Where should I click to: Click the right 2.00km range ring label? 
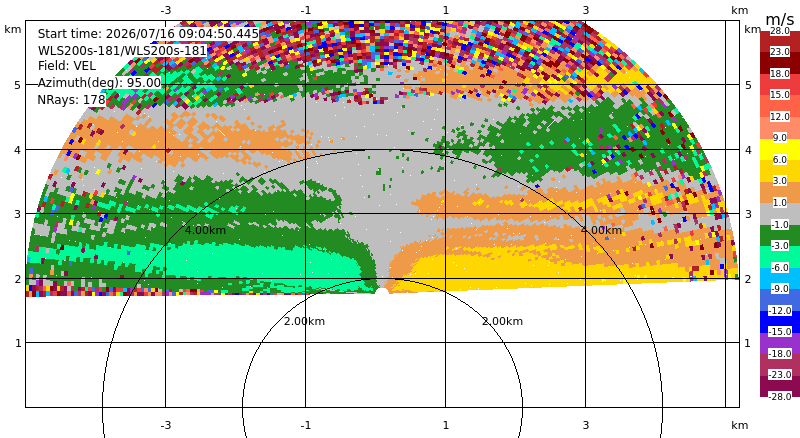503,321
